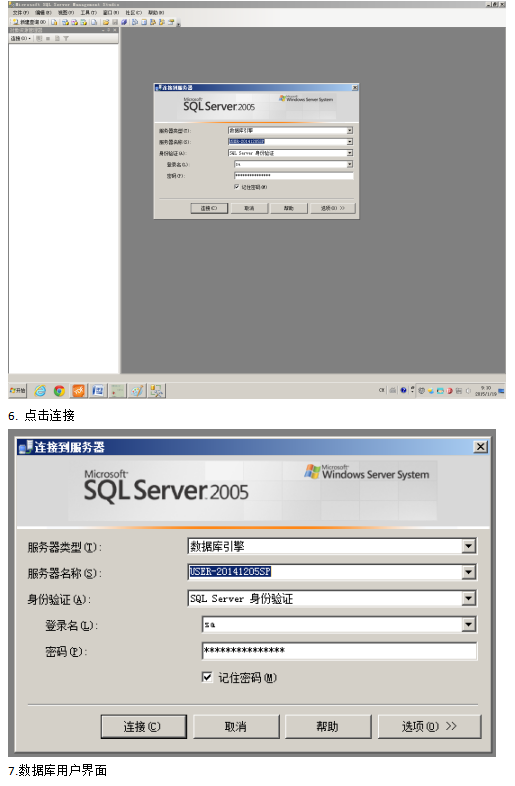
Task: Click the 开始 Start button on taskbar
Action: tap(18, 390)
